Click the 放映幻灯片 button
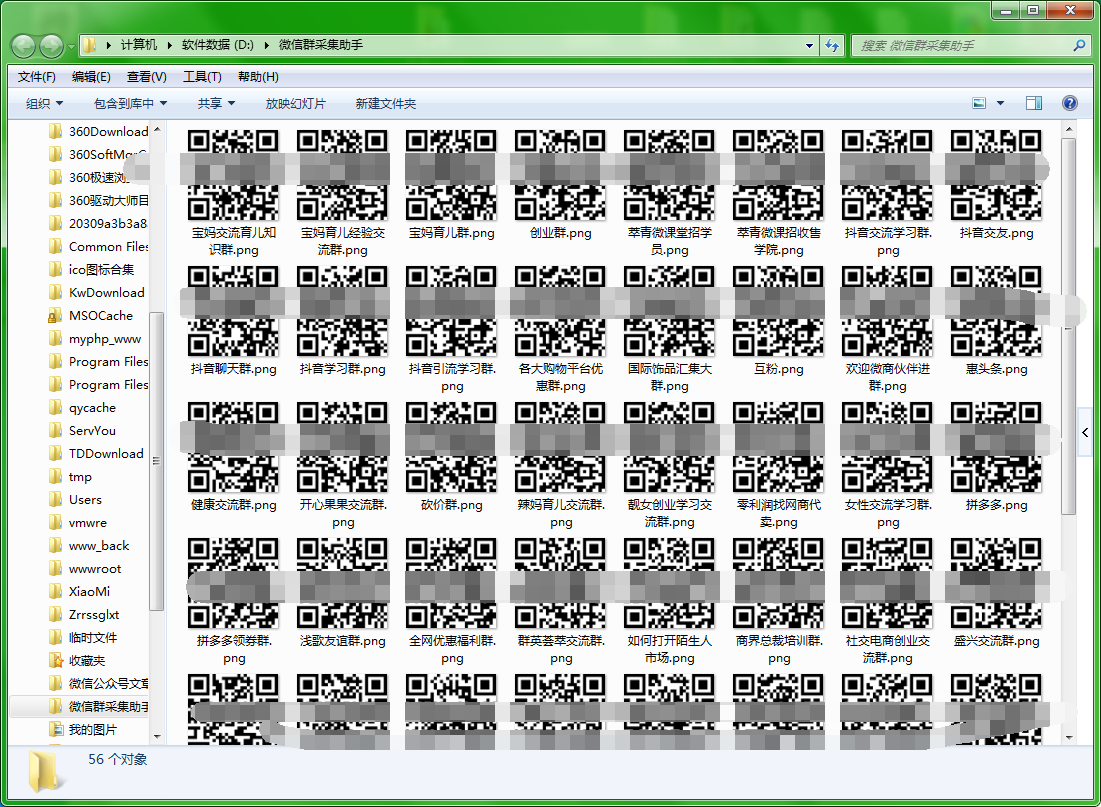This screenshot has width=1101, height=807. 296,104
